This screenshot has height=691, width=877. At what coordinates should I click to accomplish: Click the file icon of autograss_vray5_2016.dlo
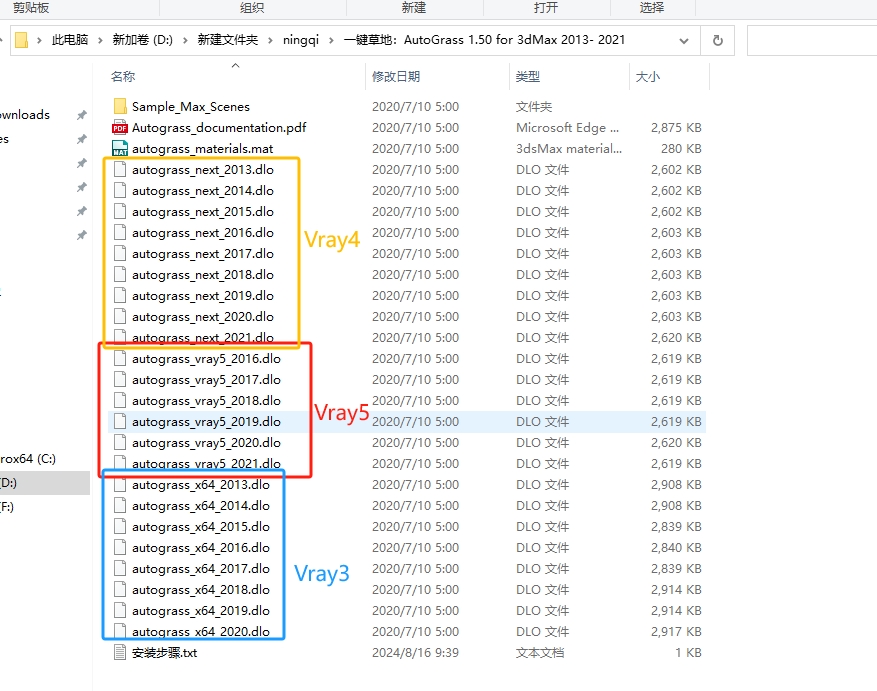point(120,358)
